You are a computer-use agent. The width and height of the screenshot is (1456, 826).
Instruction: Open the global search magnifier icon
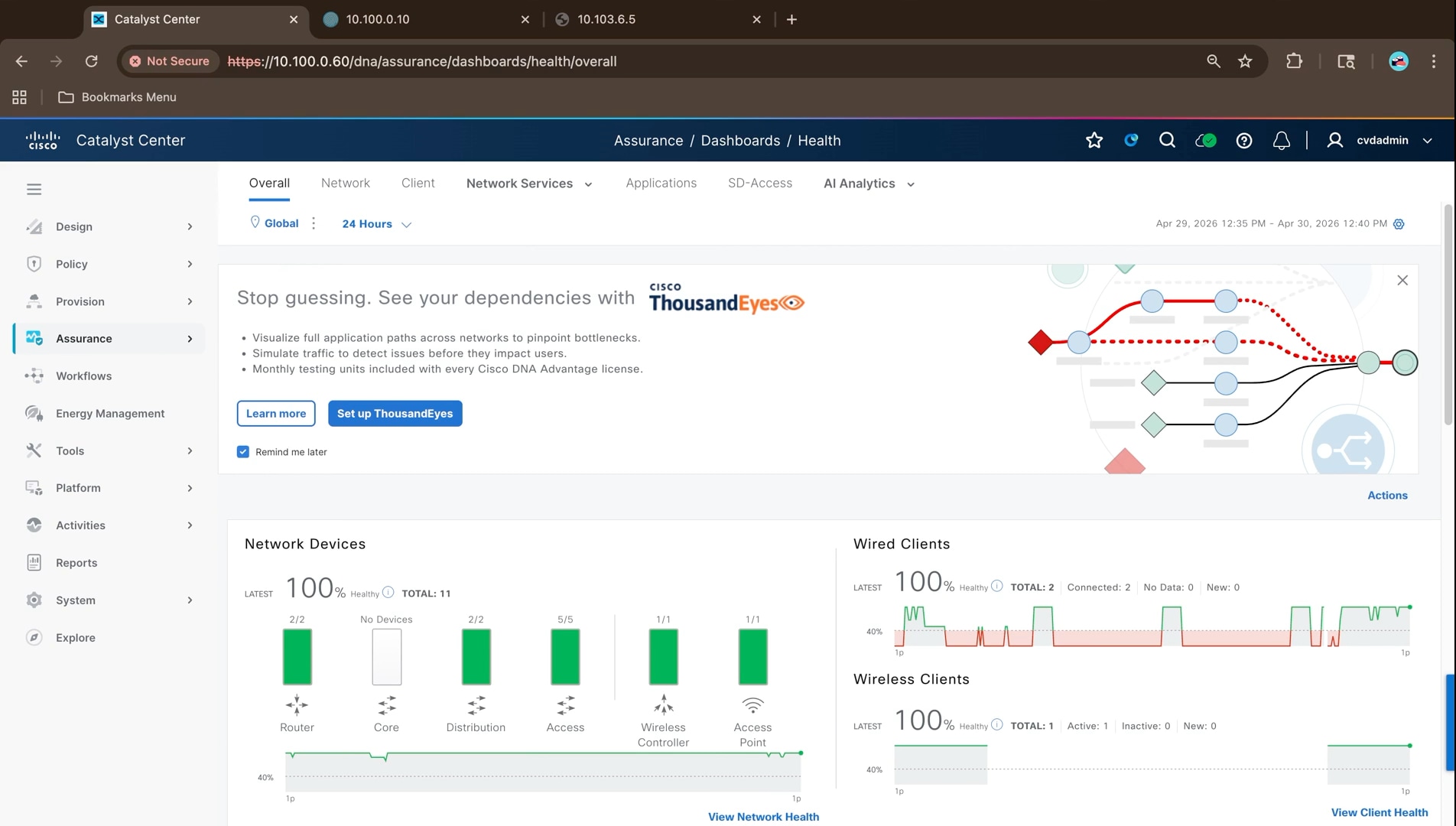1167,140
